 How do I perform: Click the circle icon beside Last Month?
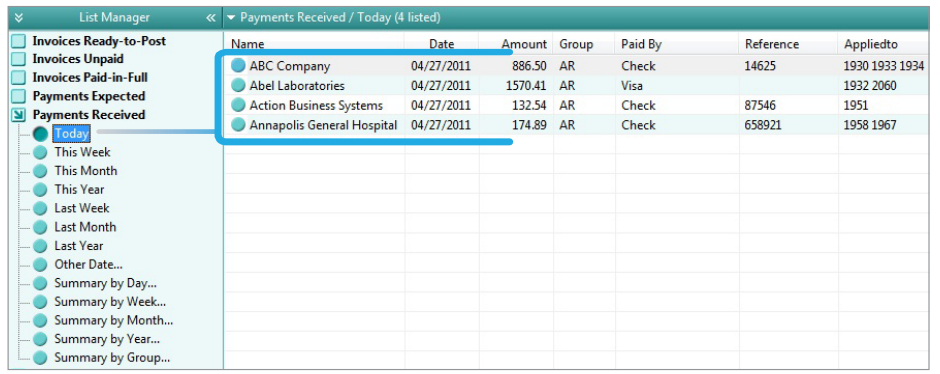point(40,228)
